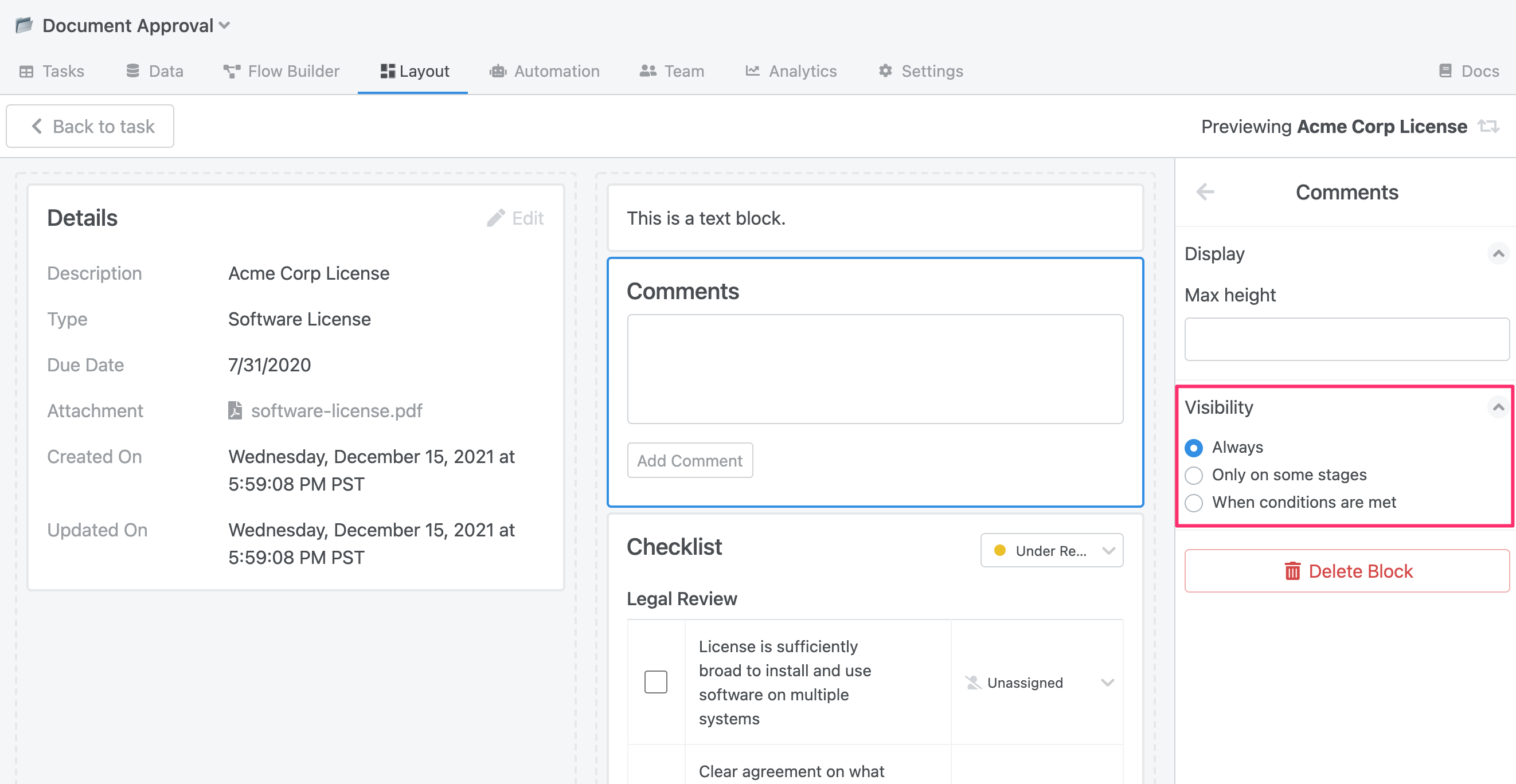
Task: Select 'Only on some stages' radio button
Action: tap(1194, 475)
